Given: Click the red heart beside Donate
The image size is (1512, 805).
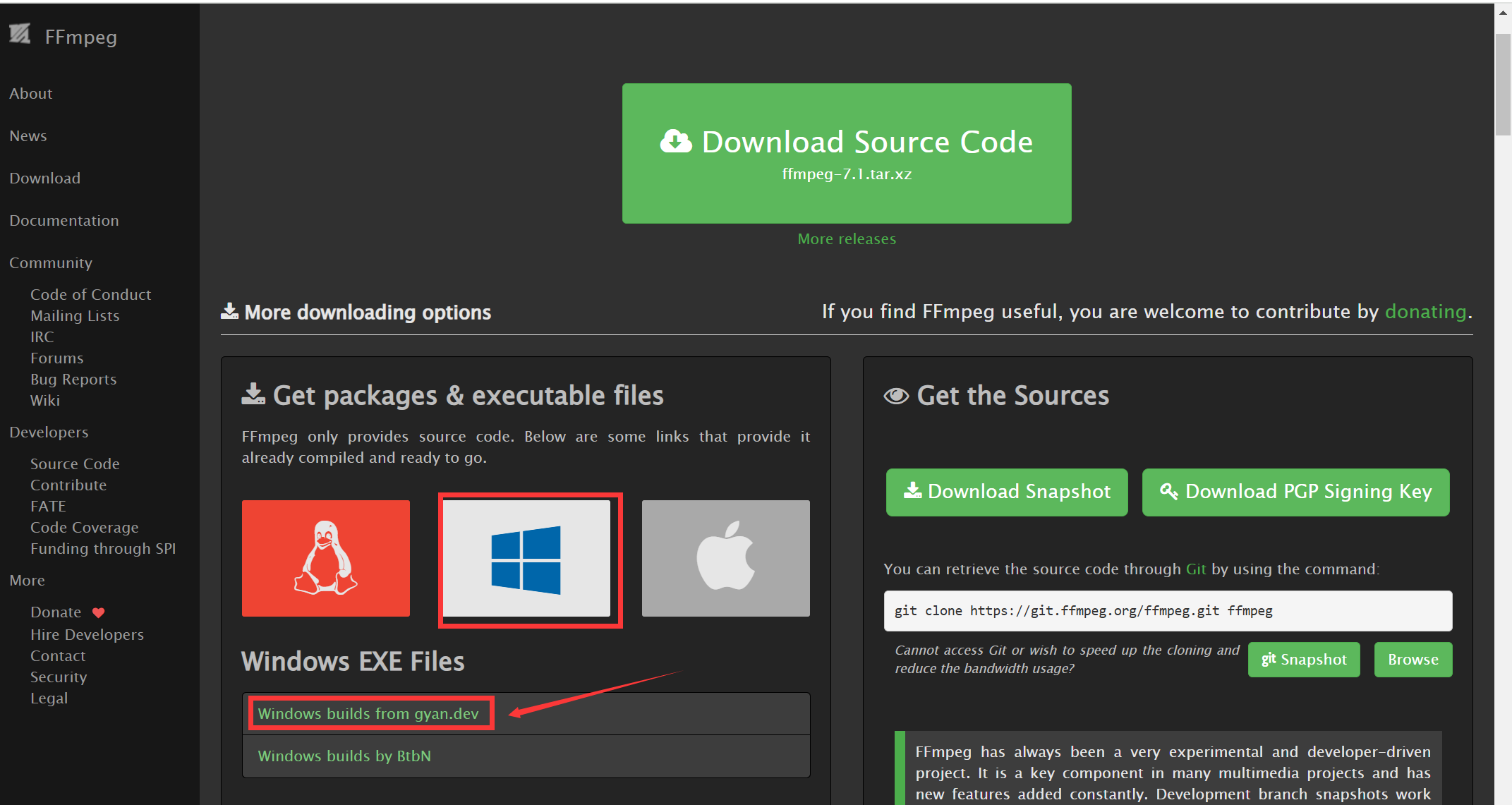Looking at the screenshot, I should click(98, 612).
